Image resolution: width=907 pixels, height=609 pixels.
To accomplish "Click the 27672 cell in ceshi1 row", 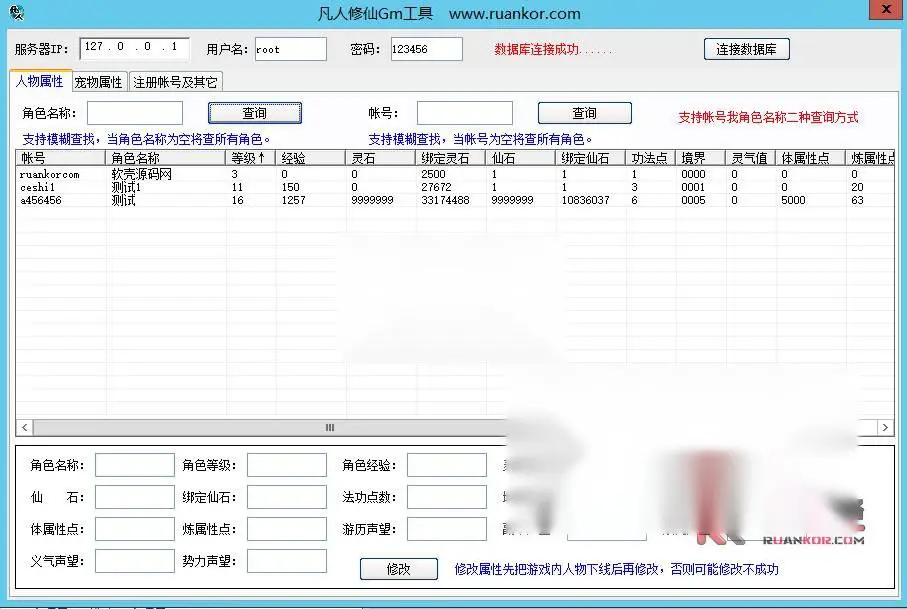I will pos(436,187).
